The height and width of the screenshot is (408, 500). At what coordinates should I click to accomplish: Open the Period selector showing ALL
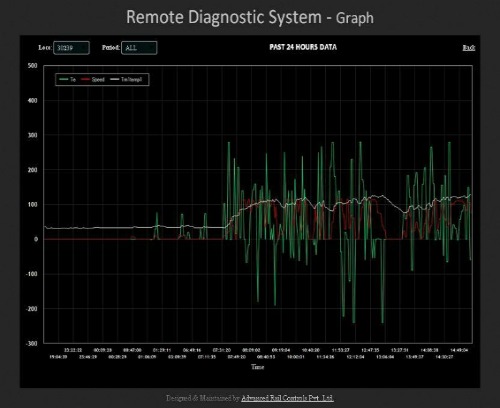click(139, 48)
